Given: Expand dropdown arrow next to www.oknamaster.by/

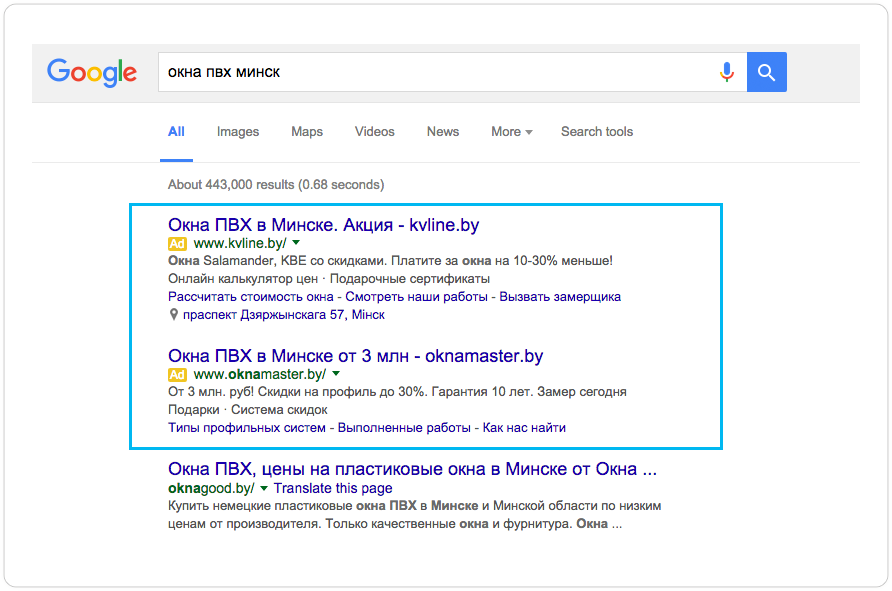Looking at the screenshot, I should [336, 374].
